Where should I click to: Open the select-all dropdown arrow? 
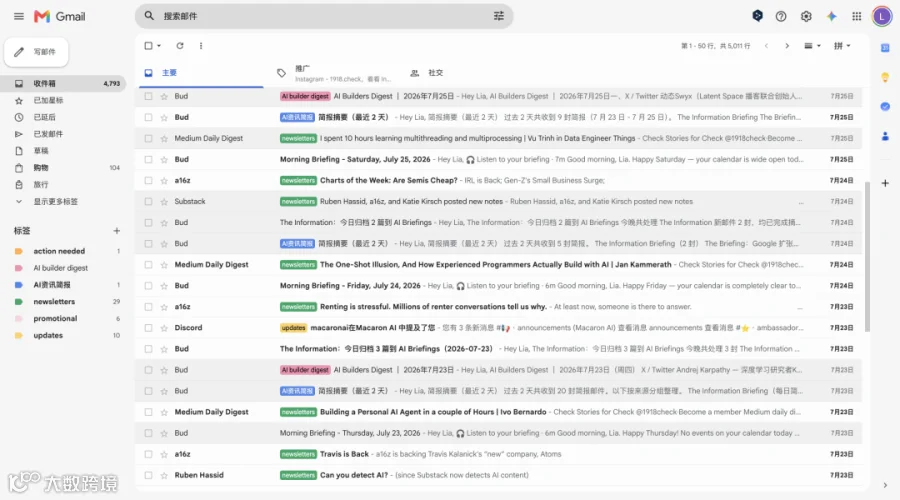click(x=159, y=45)
